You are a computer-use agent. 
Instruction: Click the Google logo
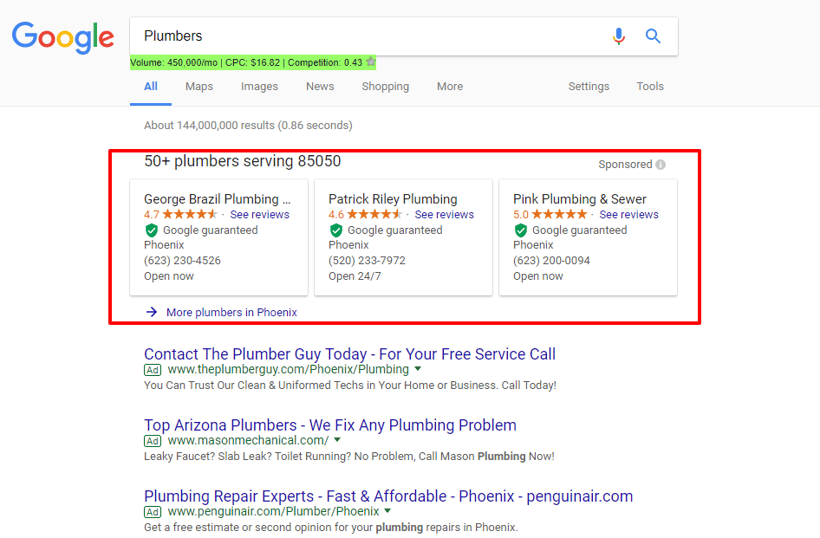[x=63, y=38]
